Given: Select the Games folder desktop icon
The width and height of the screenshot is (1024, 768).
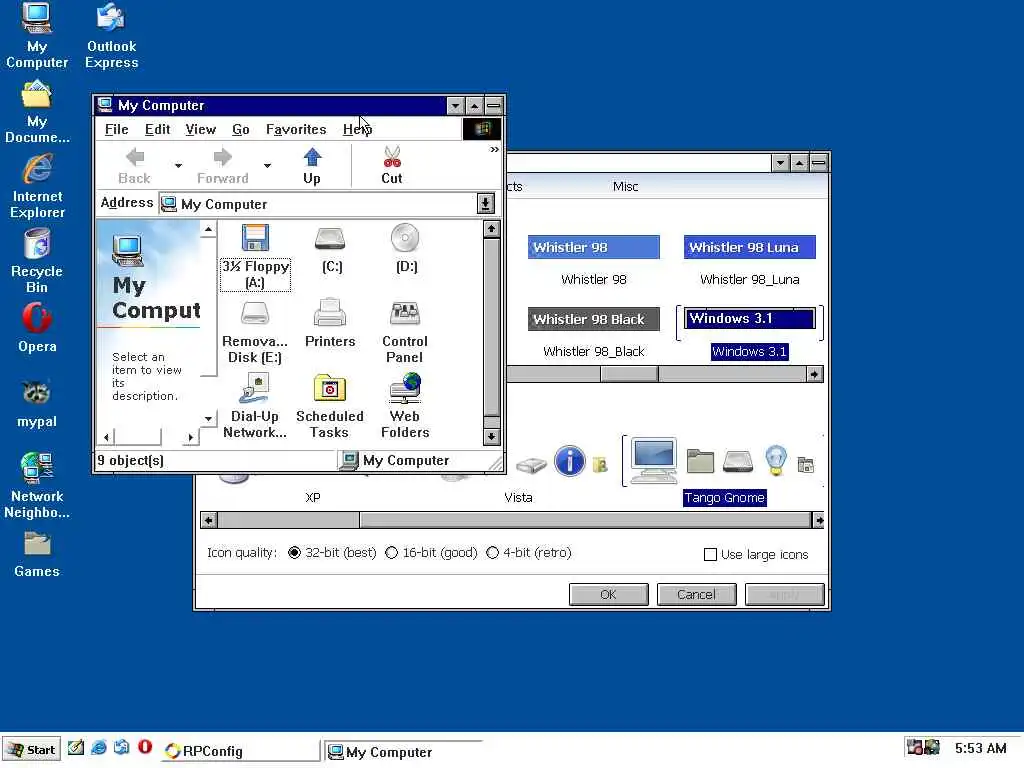Looking at the screenshot, I should (37, 554).
